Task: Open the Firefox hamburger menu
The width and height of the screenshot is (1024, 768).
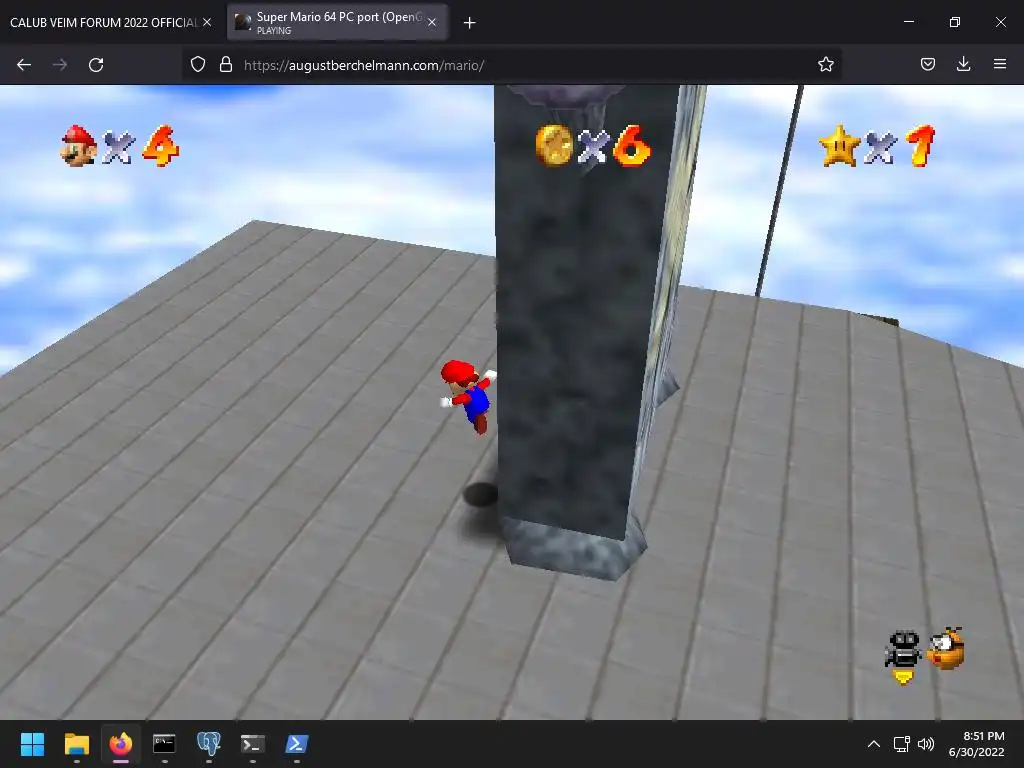Action: pos(1000,64)
